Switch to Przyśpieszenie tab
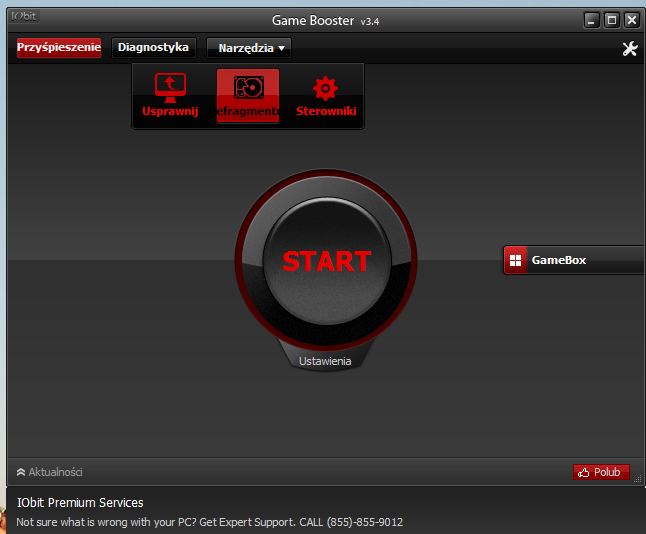The image size is (646, 534). point(59,47)
